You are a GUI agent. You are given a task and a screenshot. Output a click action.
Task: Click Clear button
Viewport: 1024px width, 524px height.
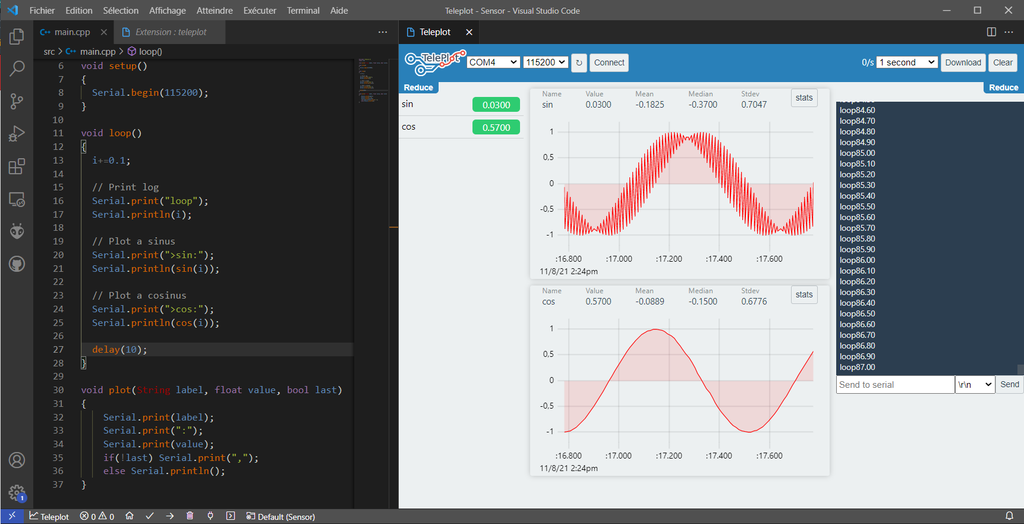coord(1002,63)
